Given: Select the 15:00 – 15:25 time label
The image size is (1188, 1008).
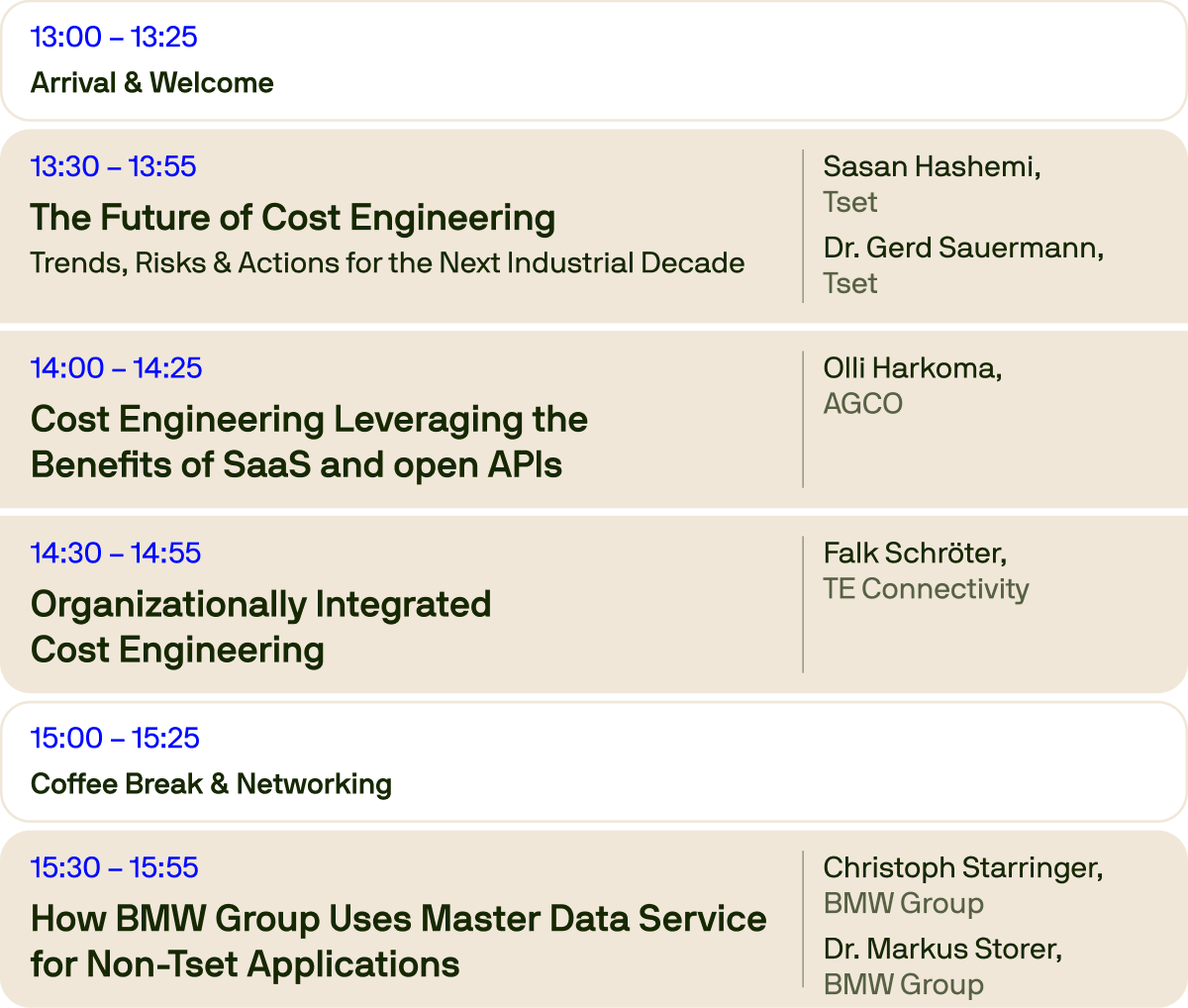Looking at the screenshot, I should [115, 738].
